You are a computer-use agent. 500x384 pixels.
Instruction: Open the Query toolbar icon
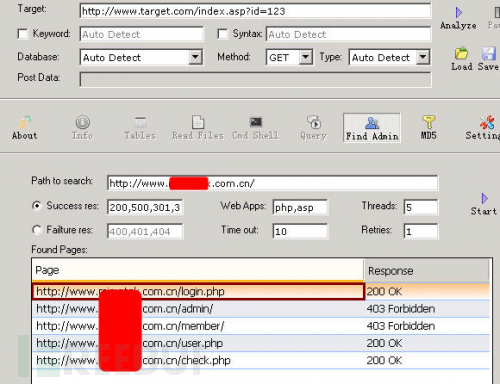(314, 122)
